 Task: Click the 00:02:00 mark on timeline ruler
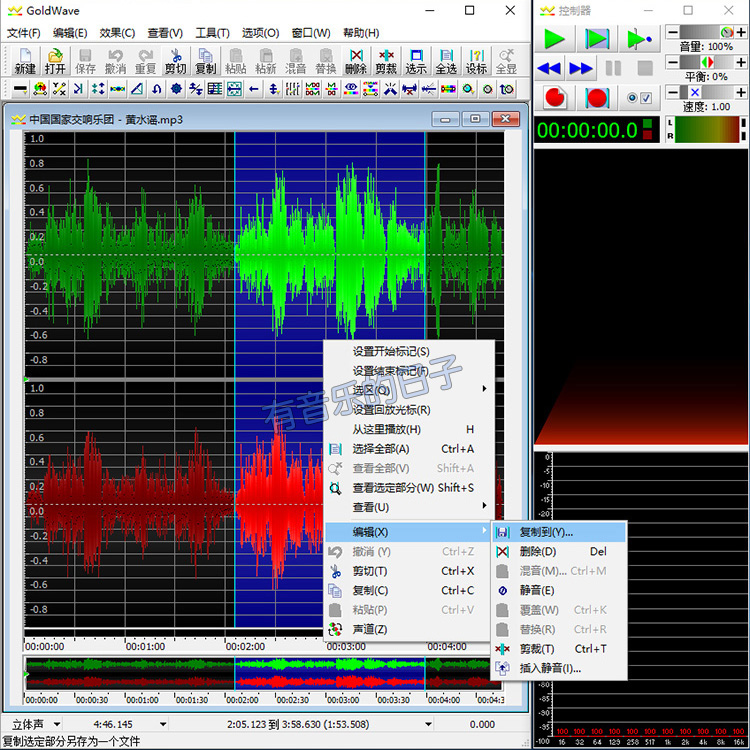pyautogui.click(x=245, y=646)
